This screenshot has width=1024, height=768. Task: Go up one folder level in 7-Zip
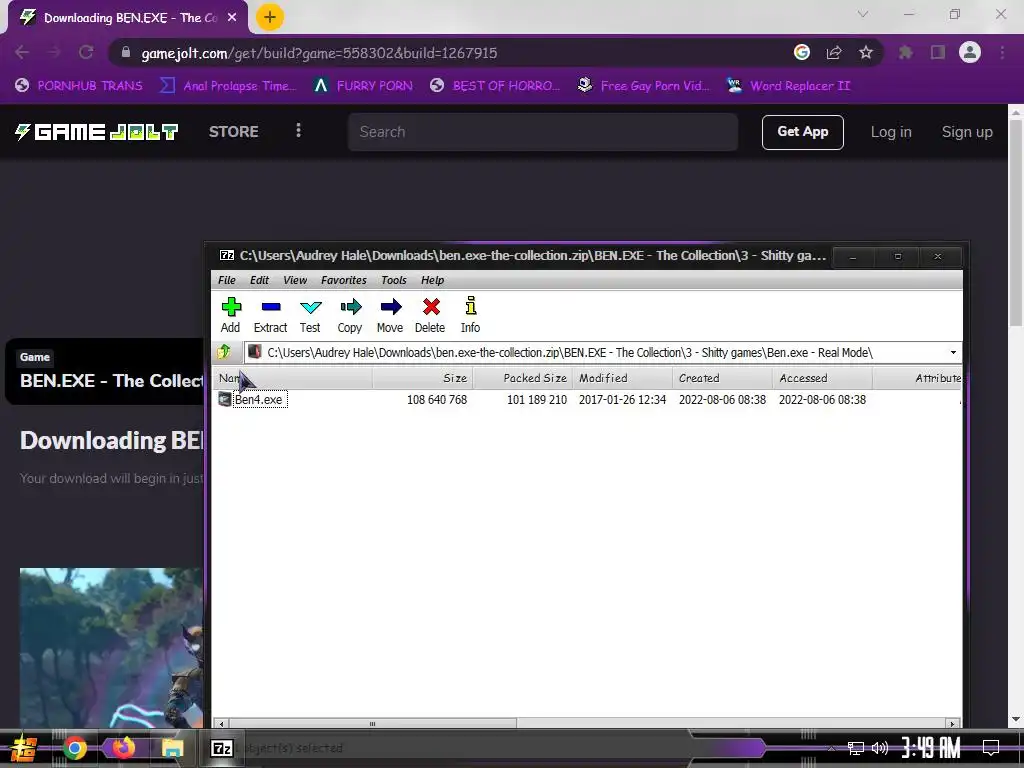(x=224, y=353)
